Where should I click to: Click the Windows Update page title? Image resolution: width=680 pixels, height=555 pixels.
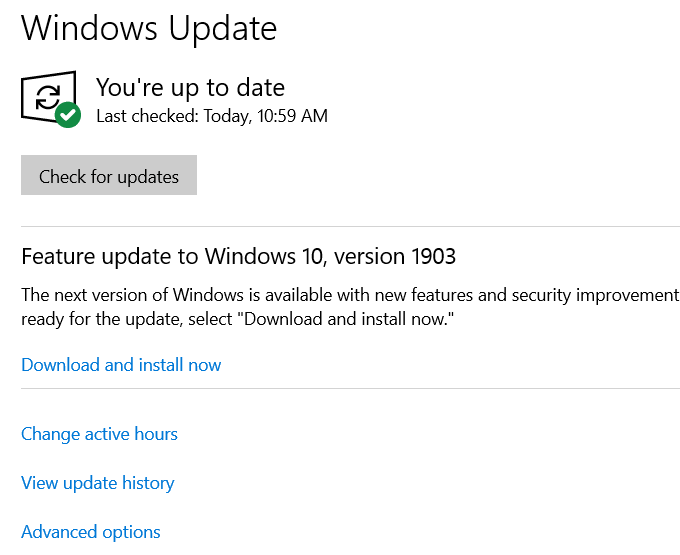pos(149,28)
